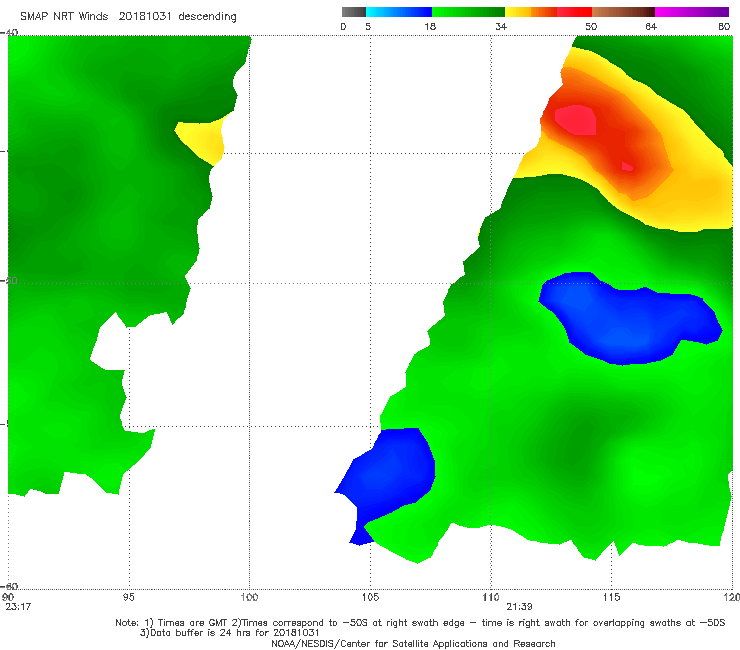Click longitude axis label '115'
This screenshot has height=650, width=740.
[612, 597]
